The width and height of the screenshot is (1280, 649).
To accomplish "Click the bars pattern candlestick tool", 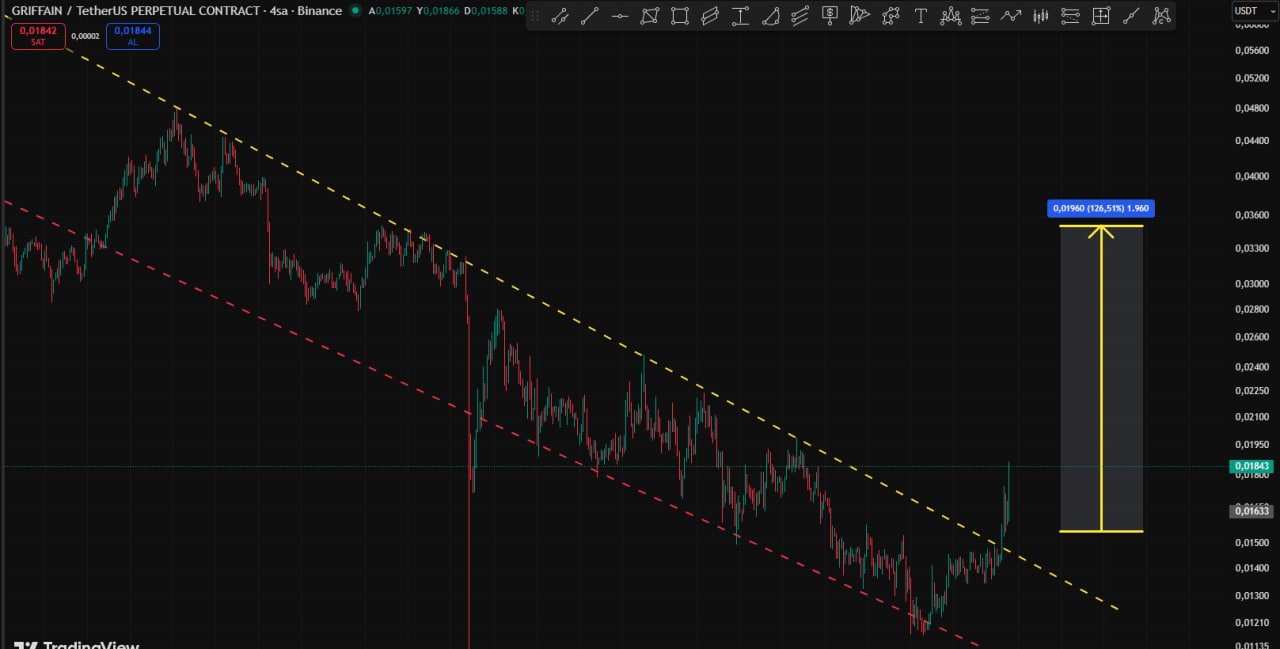I will (1041, 16).
